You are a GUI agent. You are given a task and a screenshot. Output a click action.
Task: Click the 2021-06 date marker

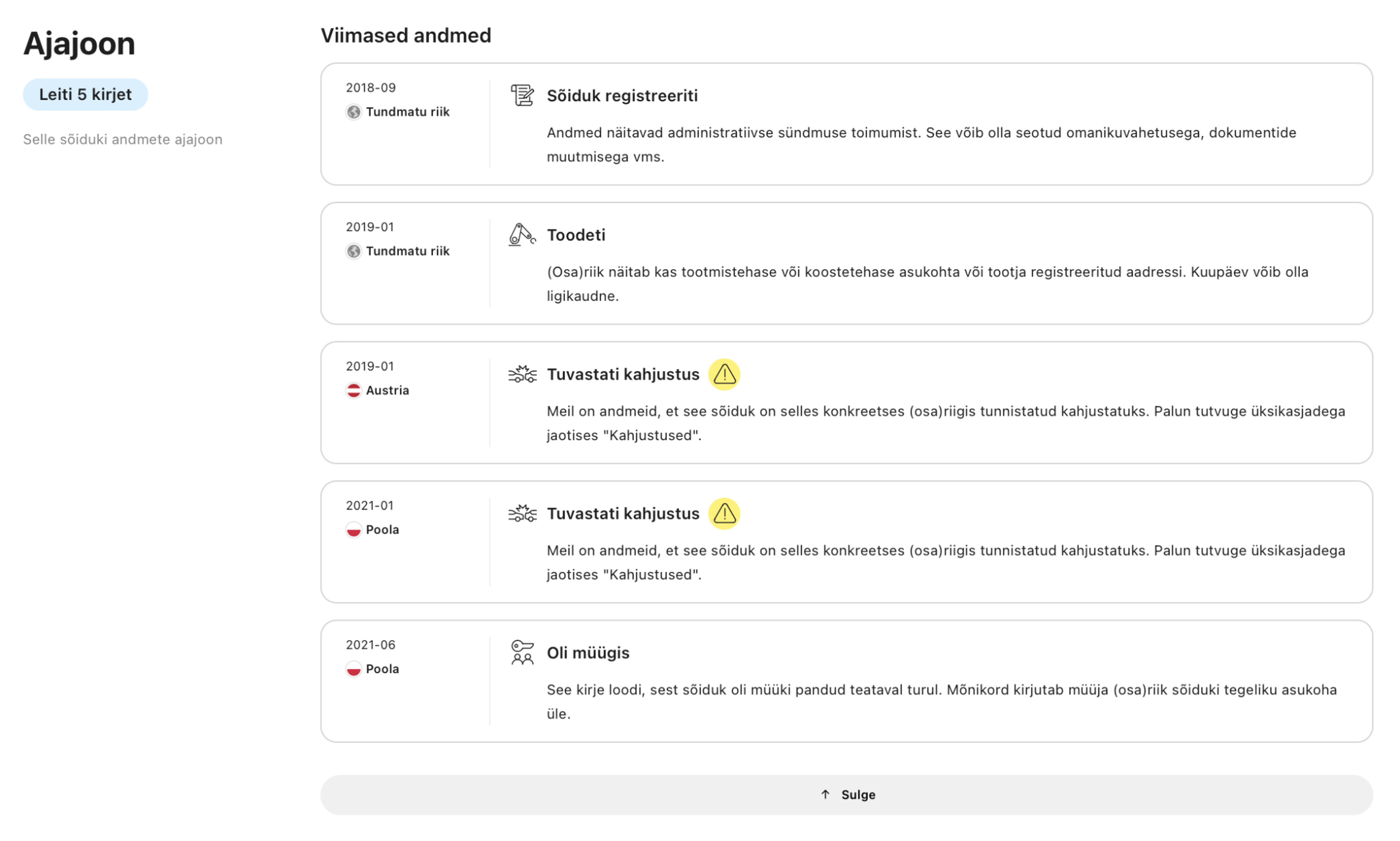(x=370, y=644)
